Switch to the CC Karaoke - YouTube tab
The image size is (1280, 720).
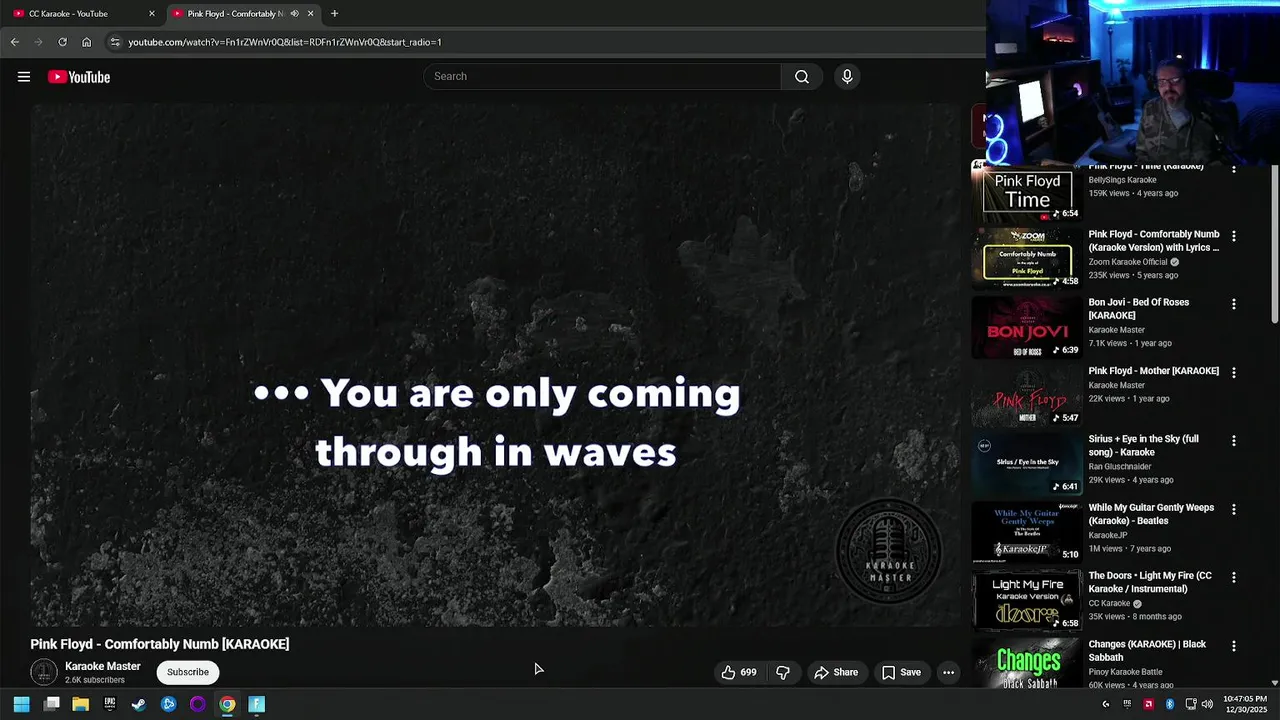pos(80,14)
